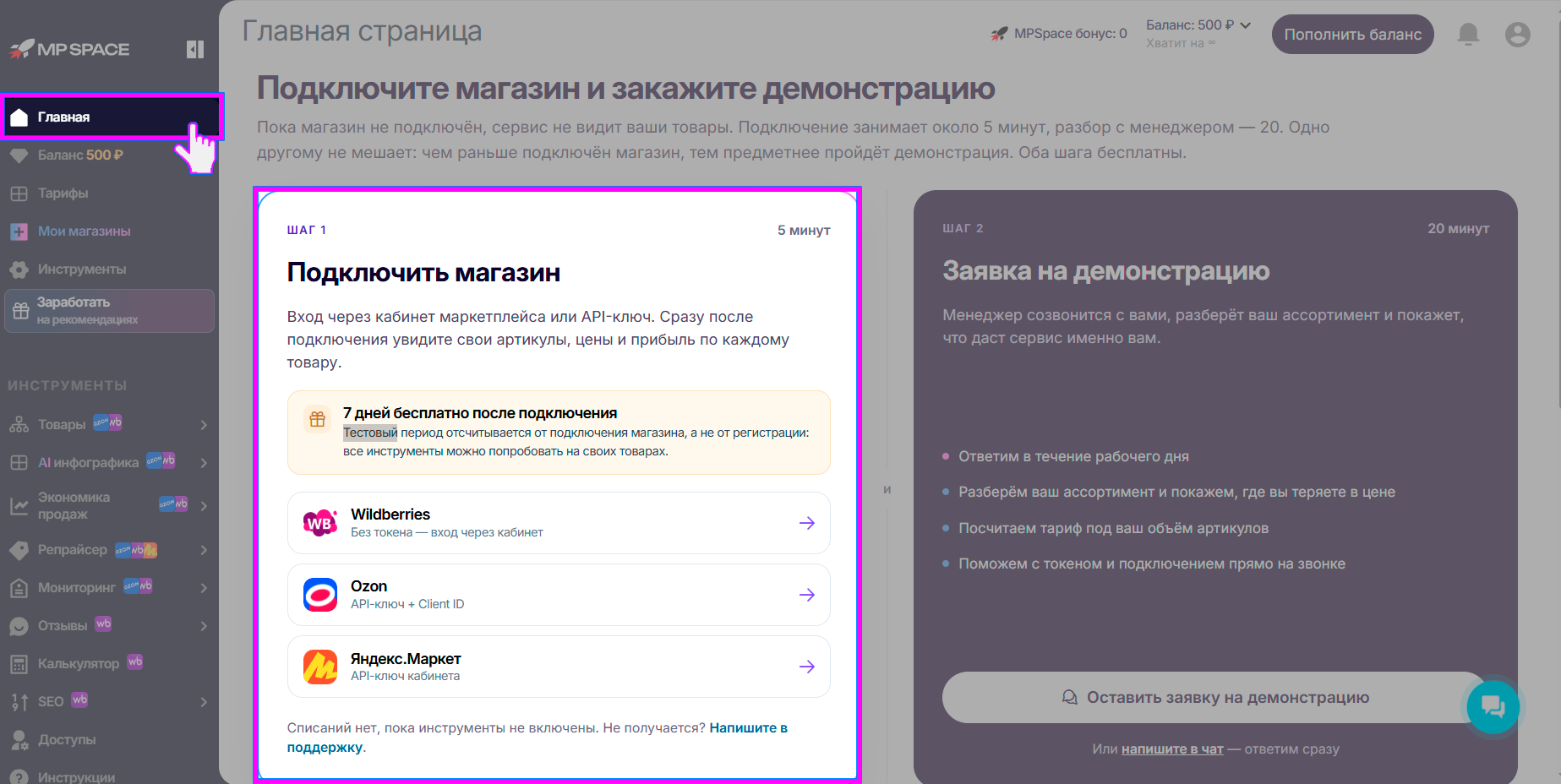Click Пополнить баланс button
This screenshot has height=784, width=1561.
1352,35
